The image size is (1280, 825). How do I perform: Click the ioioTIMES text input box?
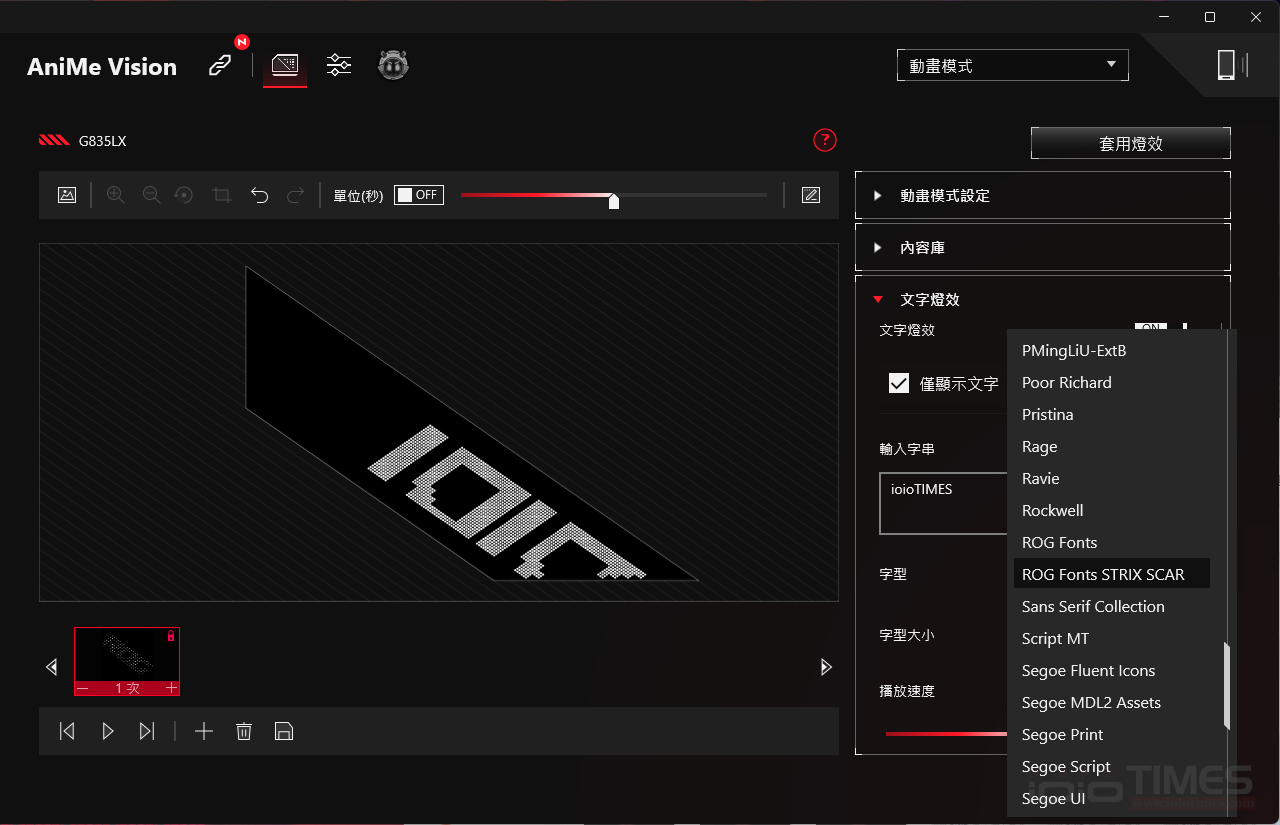(944, 504)
